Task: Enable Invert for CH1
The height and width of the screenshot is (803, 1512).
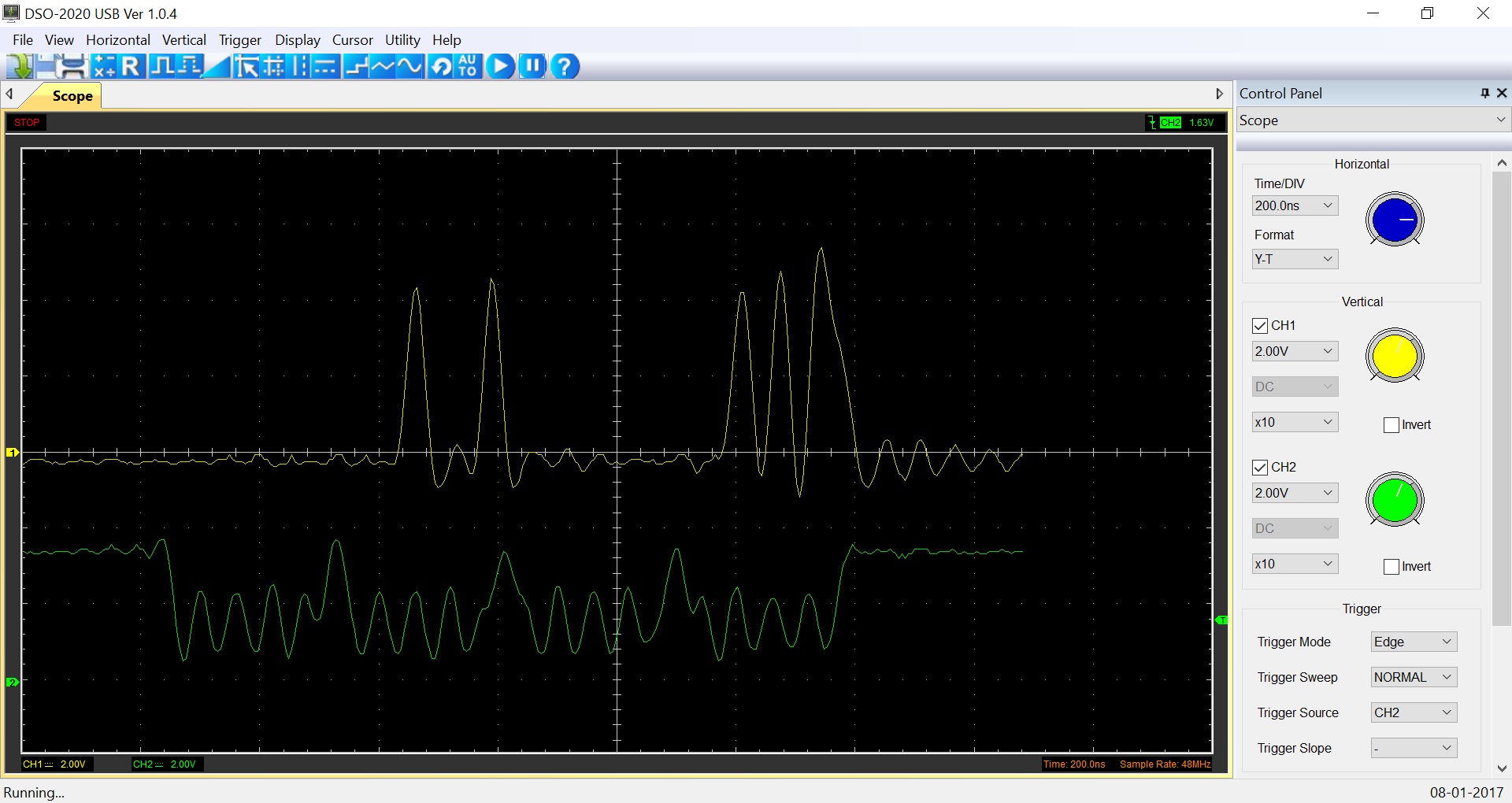Action: pyautogui.click(x=1392, y=425)
